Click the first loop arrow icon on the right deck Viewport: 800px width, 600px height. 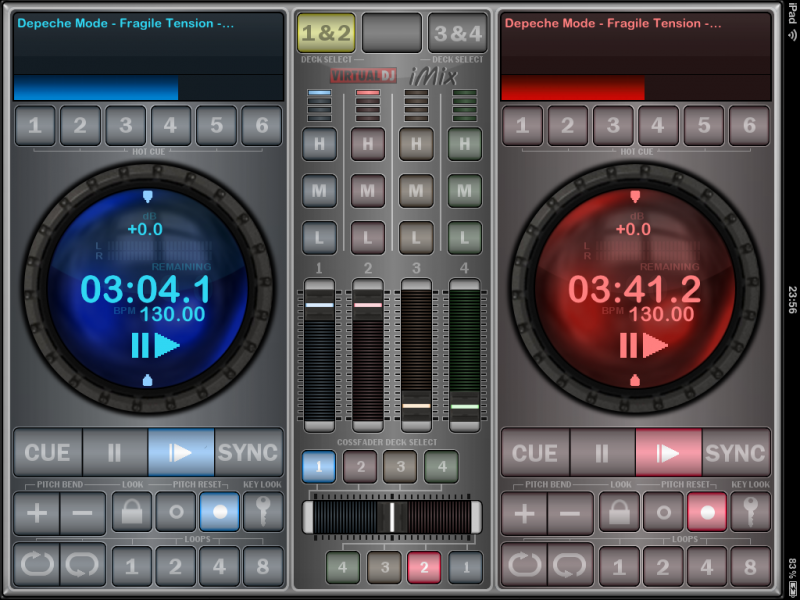click(x=524, y=565)
